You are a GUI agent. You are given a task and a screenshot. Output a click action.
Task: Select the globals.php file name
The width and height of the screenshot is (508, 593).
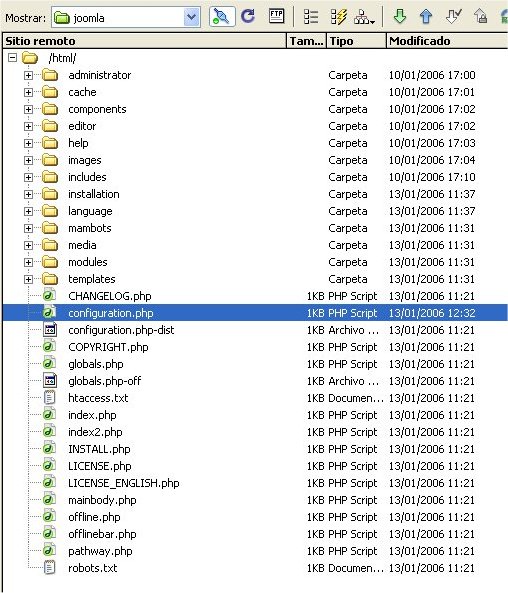(x=96, y=364)
